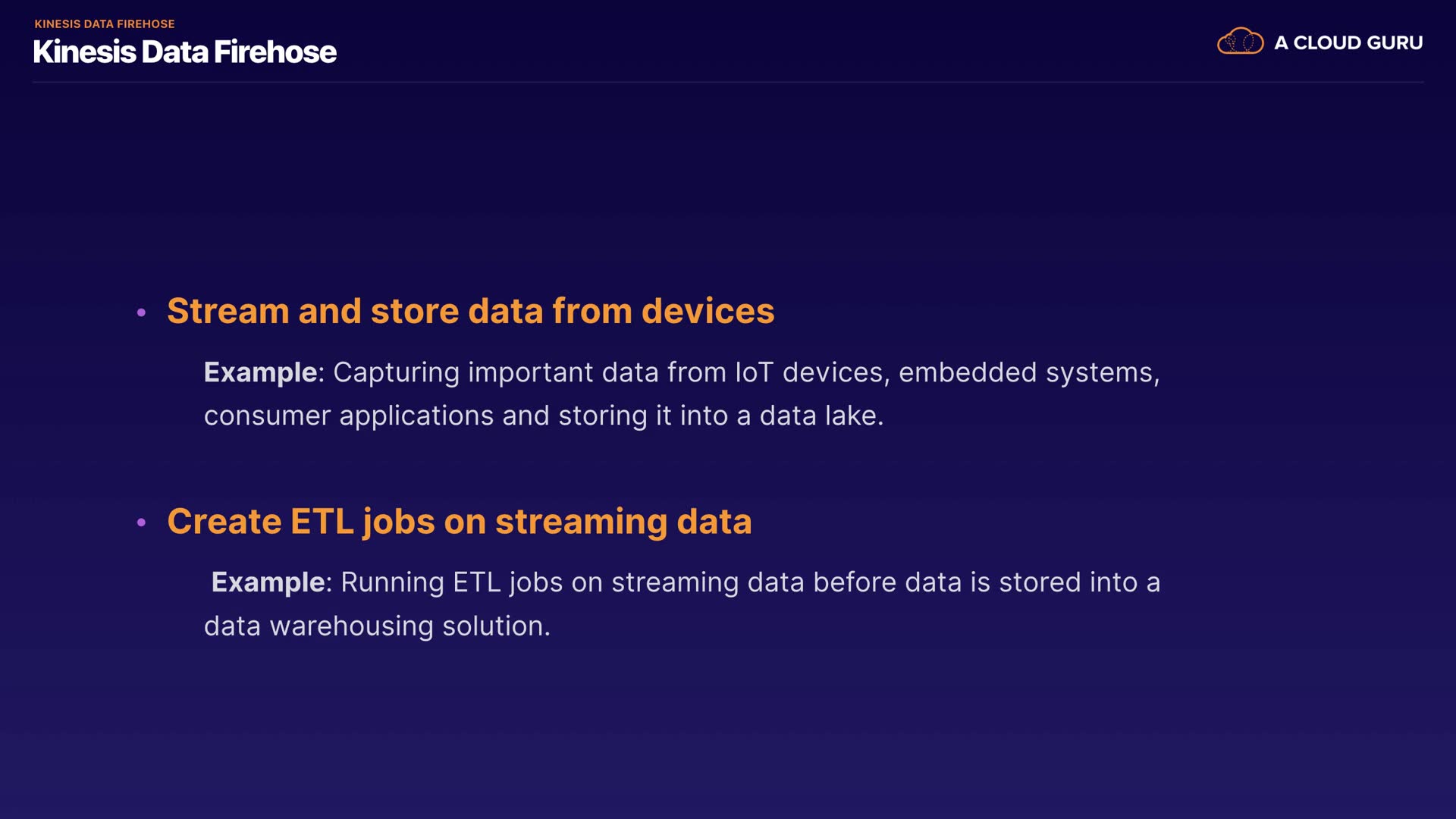This screenshot has height=819, width=1456.
Task: Click the white "Kinesis Data Firehose" slide title
Action: click(184, 52)
